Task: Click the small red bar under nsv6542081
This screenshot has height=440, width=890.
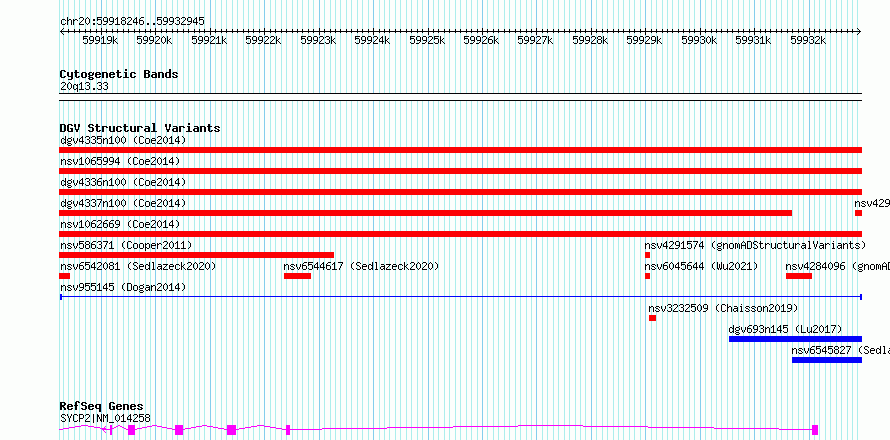Action: coord(65,276)
